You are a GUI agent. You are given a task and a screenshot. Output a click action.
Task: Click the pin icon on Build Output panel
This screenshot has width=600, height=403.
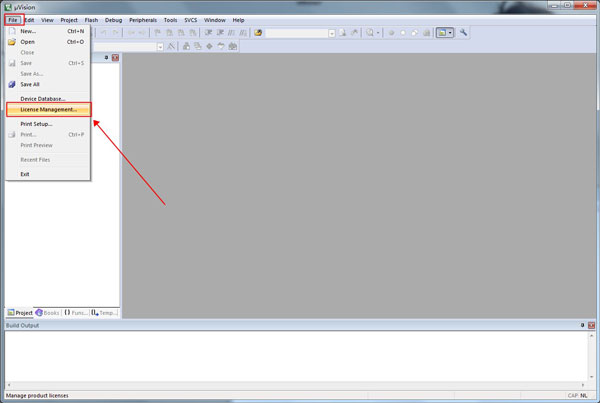tap(580, 326)
